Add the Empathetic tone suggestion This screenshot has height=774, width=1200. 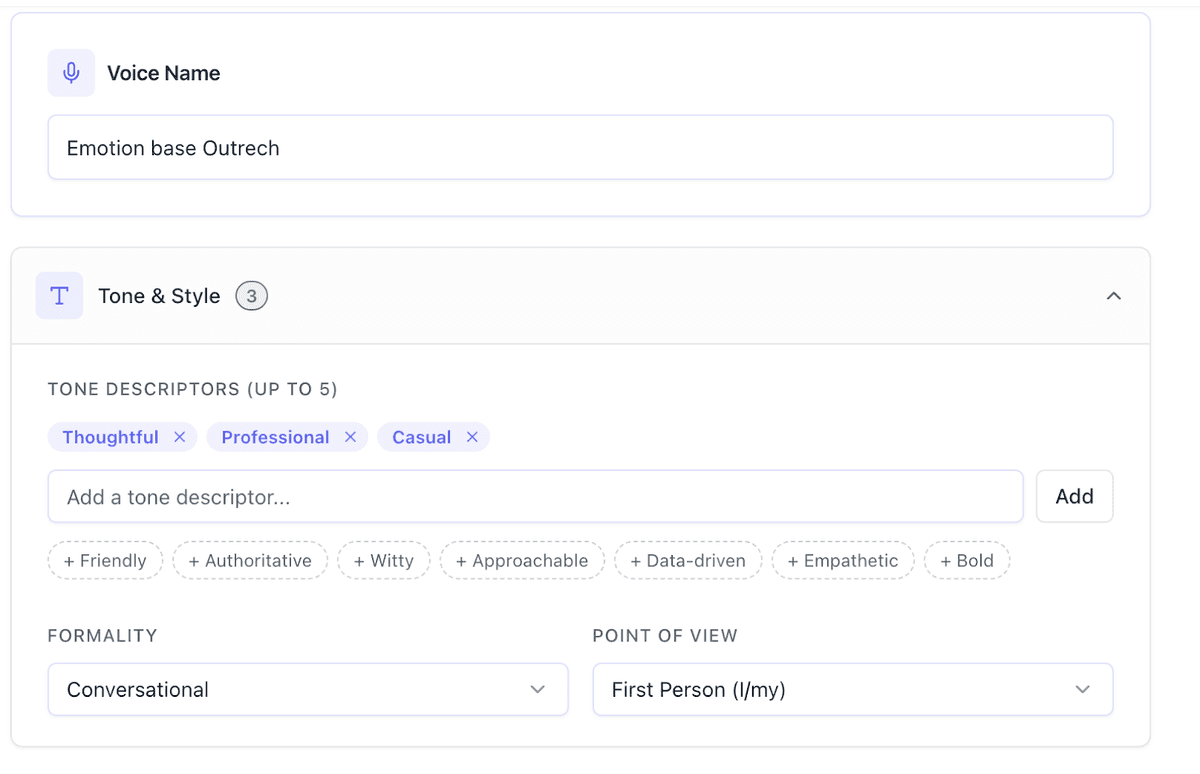[x=842, y=561]
